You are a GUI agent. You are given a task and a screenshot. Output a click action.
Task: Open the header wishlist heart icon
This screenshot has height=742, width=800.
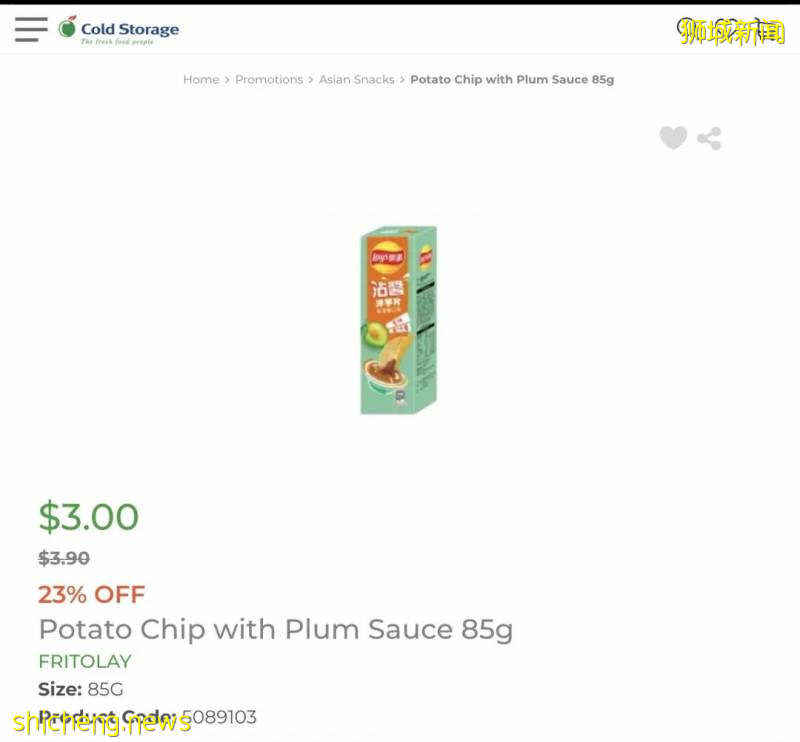pos(727,30)
